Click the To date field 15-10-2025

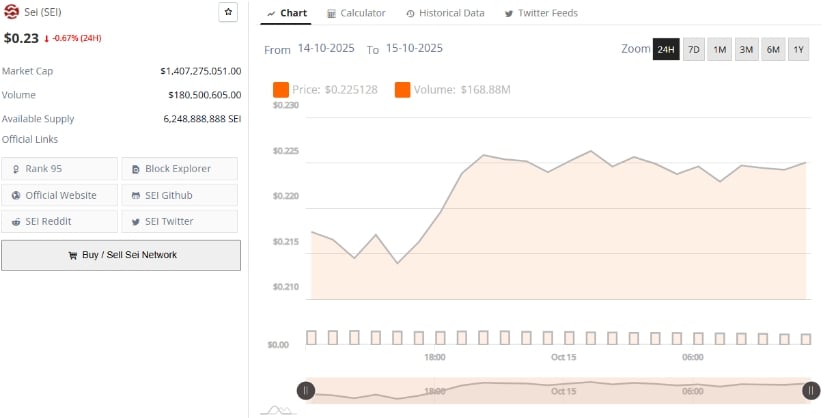(x=414, y=49)
